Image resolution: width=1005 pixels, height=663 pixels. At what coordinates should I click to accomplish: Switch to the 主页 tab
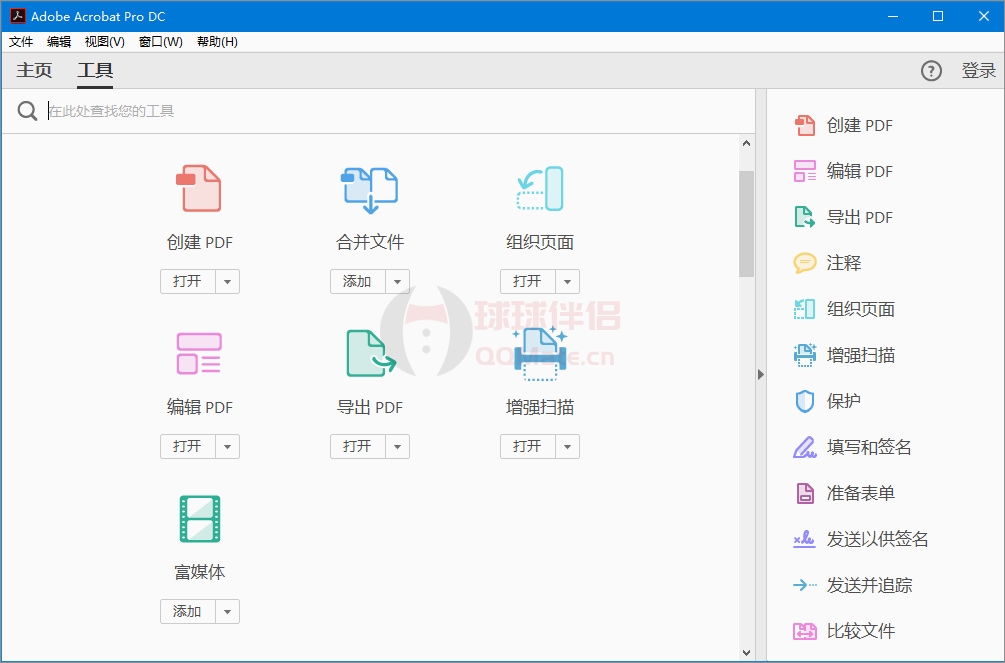pyautogui.click(x=33, y=70)
